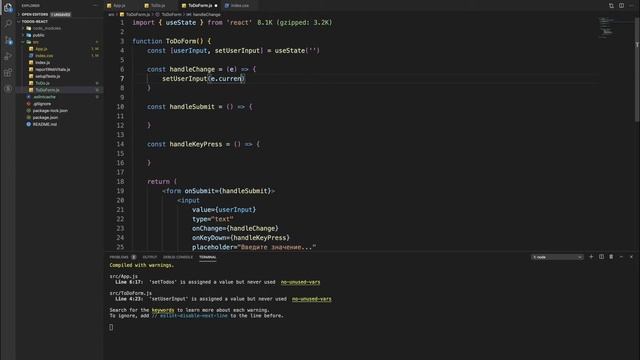640x360 pixels.
Task: Click the unsaved badge beside Open Editors
Action: 60,14
